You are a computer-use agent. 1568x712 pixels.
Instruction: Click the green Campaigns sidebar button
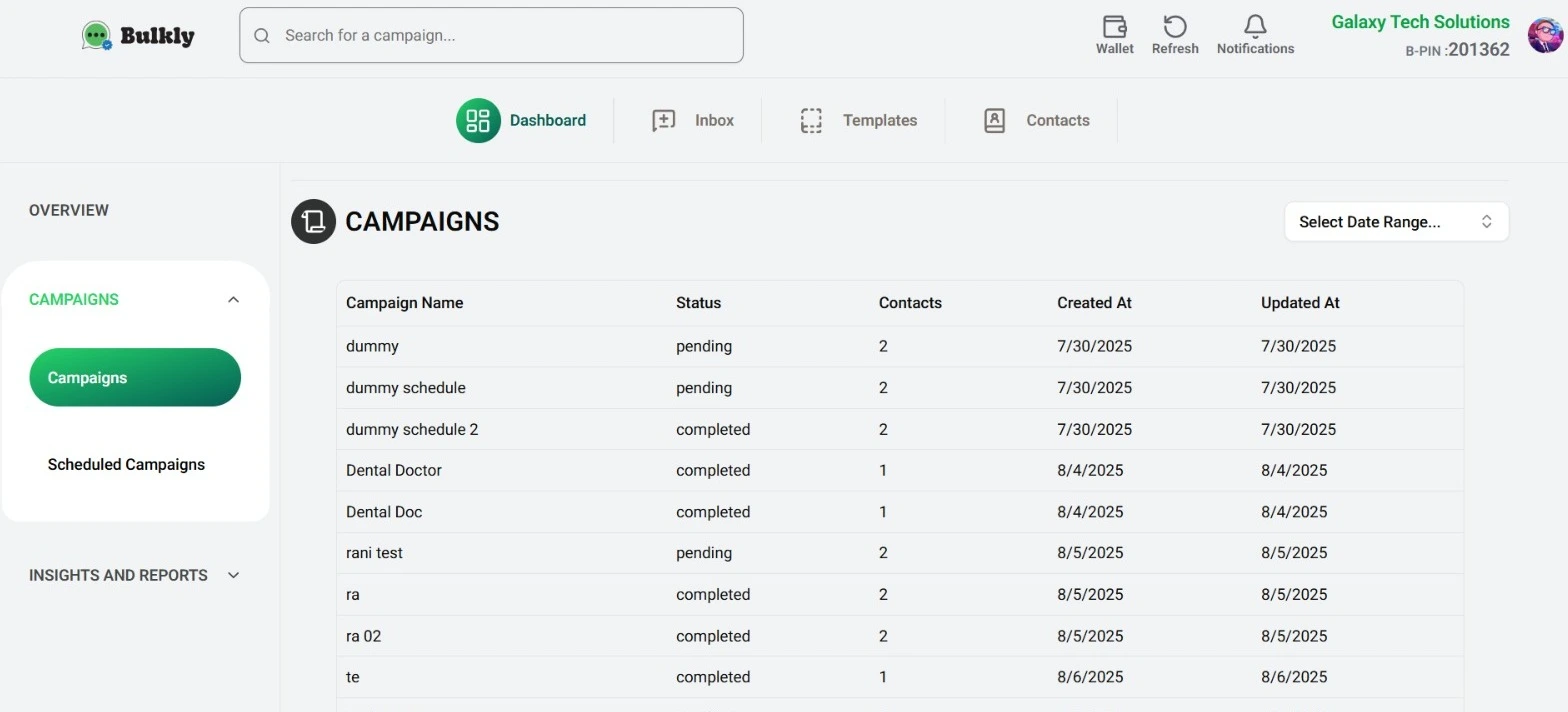[135, 378]
